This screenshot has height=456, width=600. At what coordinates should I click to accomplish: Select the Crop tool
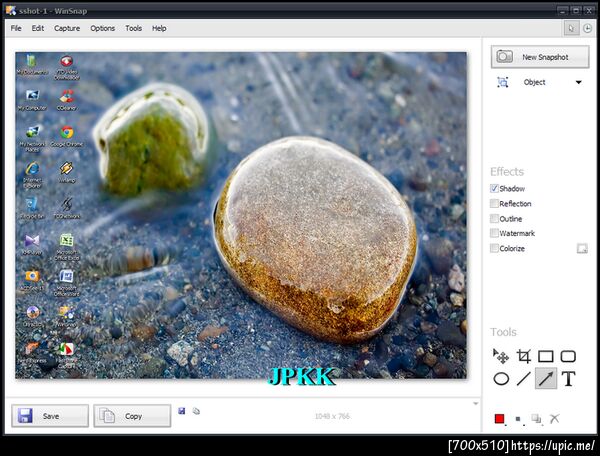point(523,356)
